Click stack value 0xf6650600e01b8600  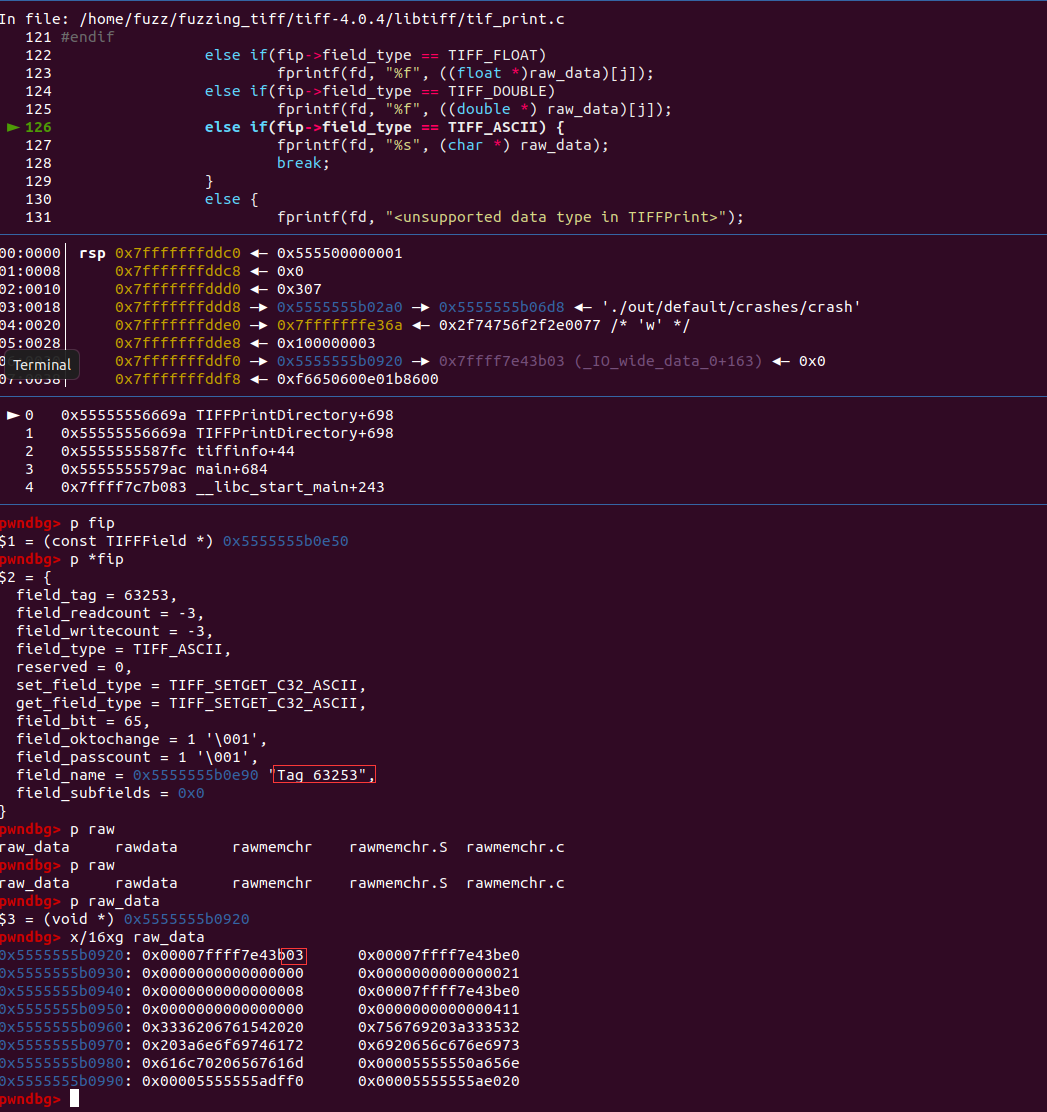coord(358,379)
